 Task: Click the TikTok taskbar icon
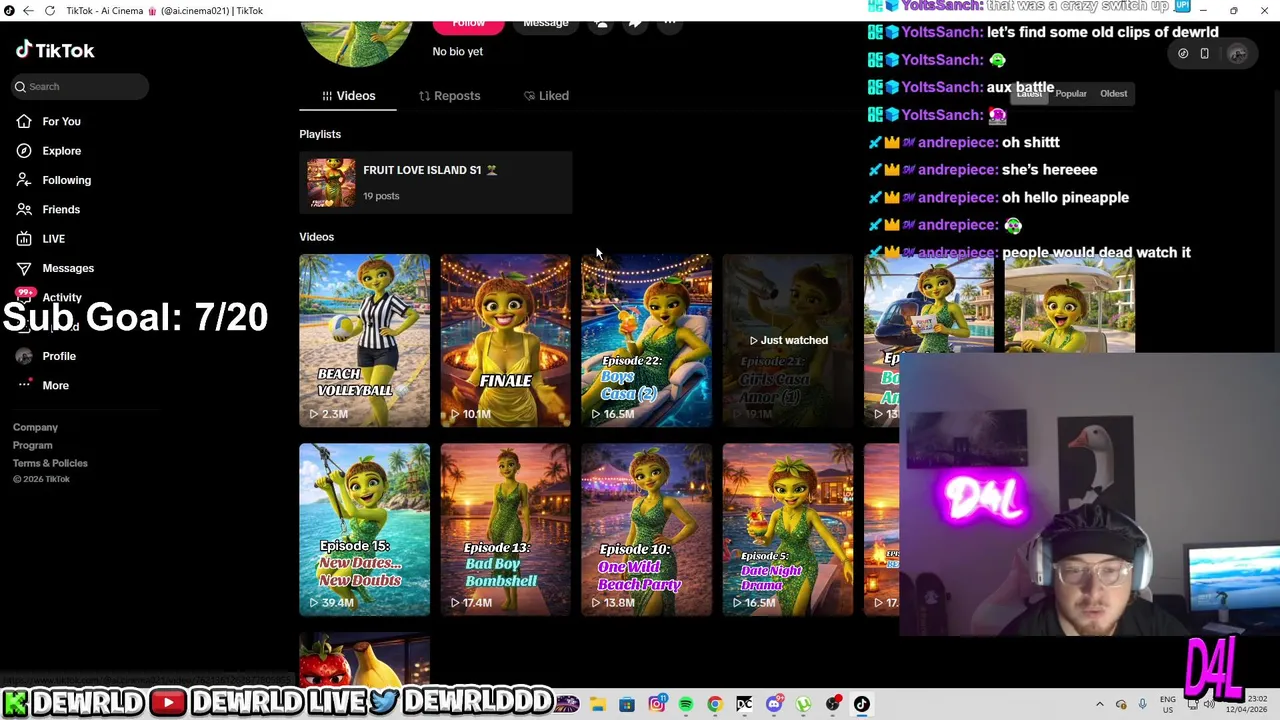click(861, 704)
